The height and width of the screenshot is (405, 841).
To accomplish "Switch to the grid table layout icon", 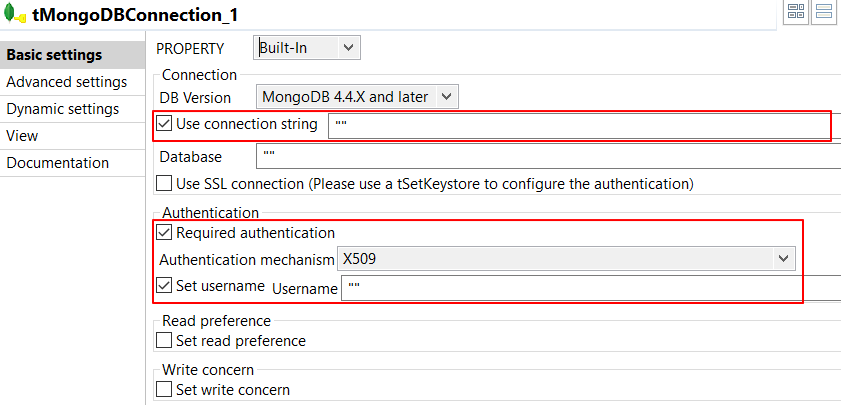I will click(x=797, y=12).
